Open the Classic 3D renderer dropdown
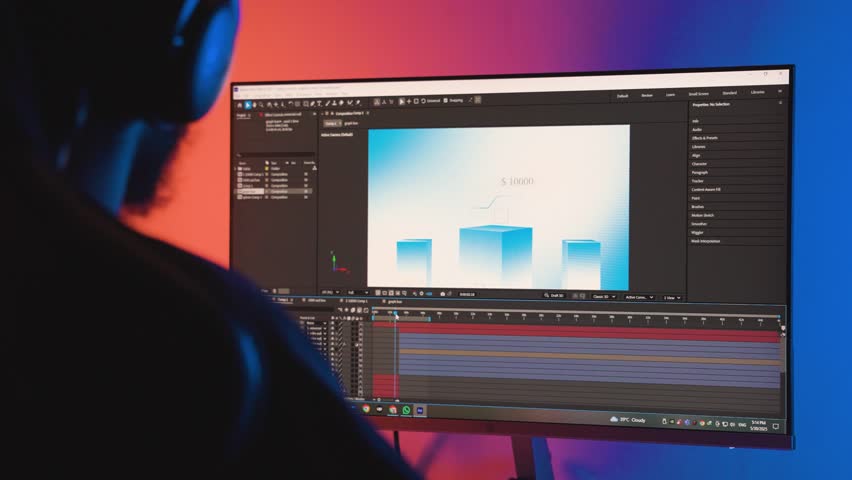 (604, 296)
